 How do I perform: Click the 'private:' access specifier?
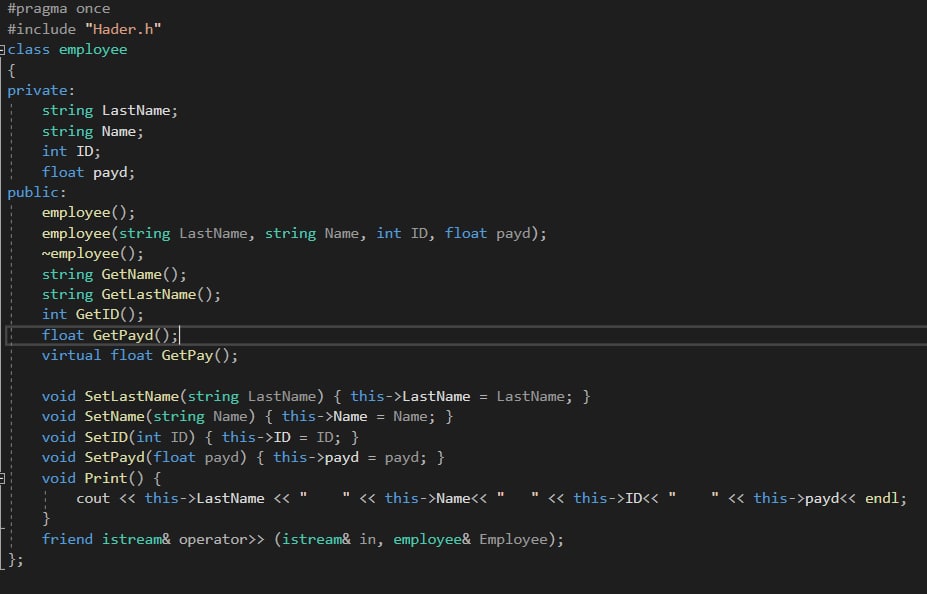(x=41, y=90)
